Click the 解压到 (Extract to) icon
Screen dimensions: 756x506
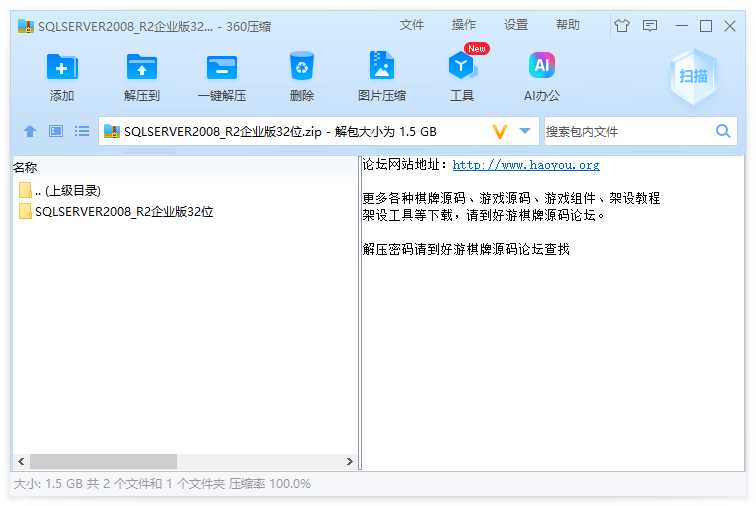141,67
